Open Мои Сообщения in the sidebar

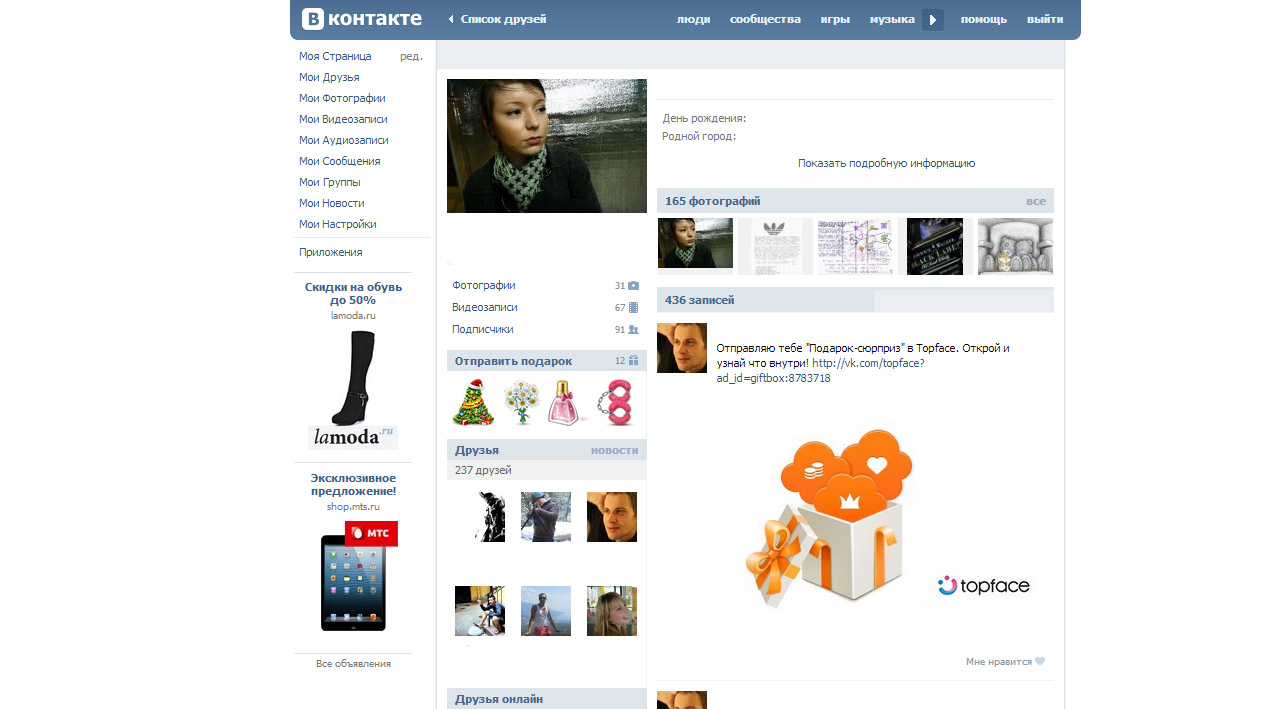coord(339,161)
